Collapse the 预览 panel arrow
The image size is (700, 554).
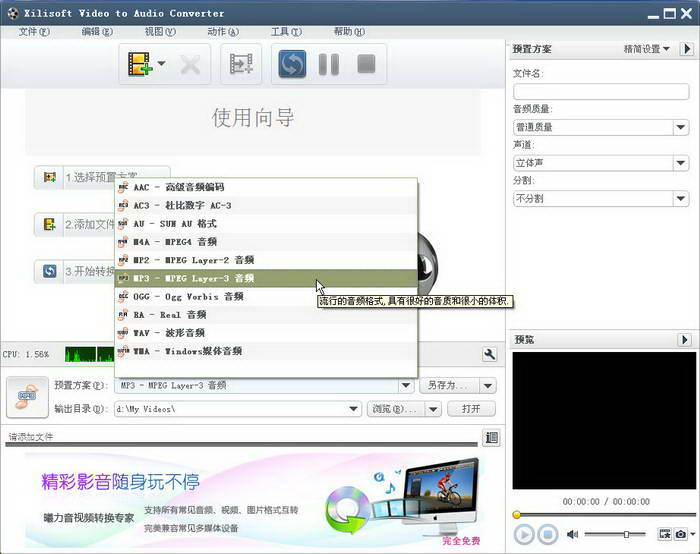684,340
